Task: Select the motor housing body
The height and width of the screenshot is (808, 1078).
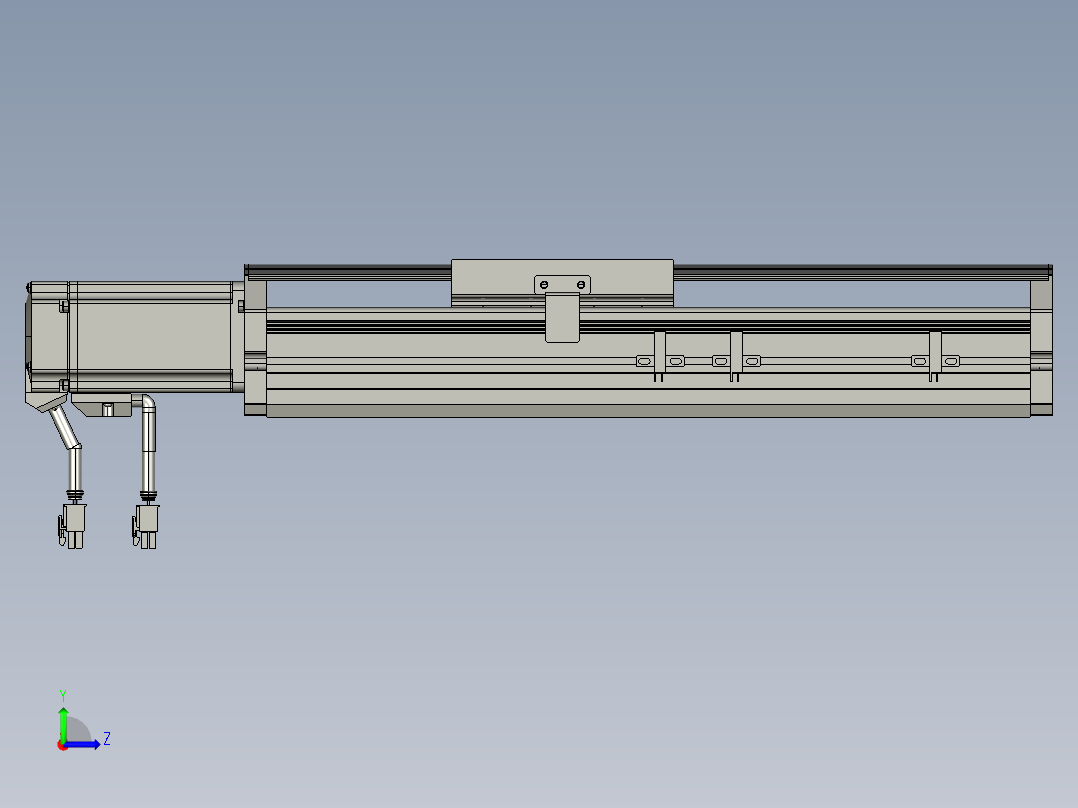Action: tap(150, 337)
